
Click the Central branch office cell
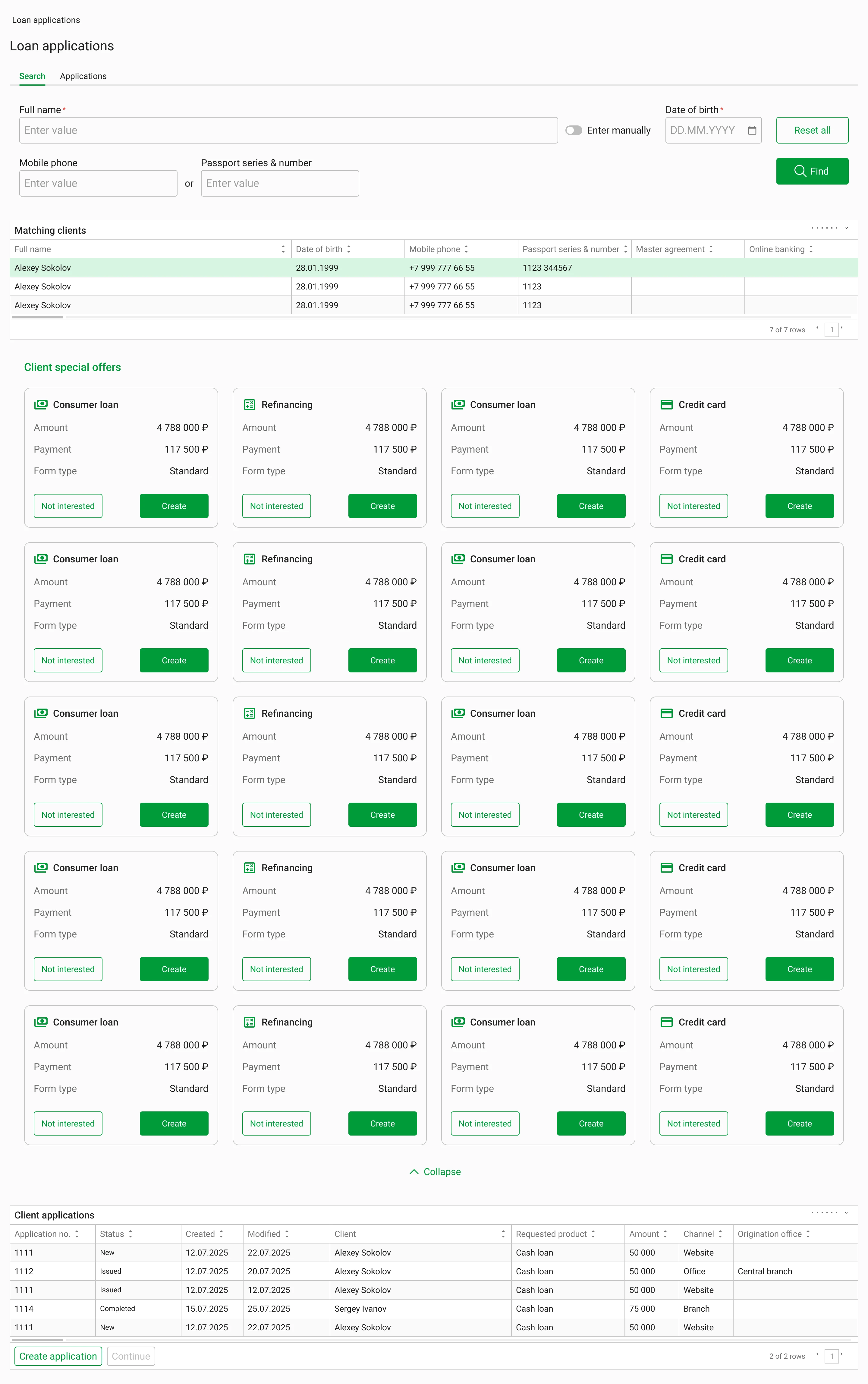point(795,1272)
